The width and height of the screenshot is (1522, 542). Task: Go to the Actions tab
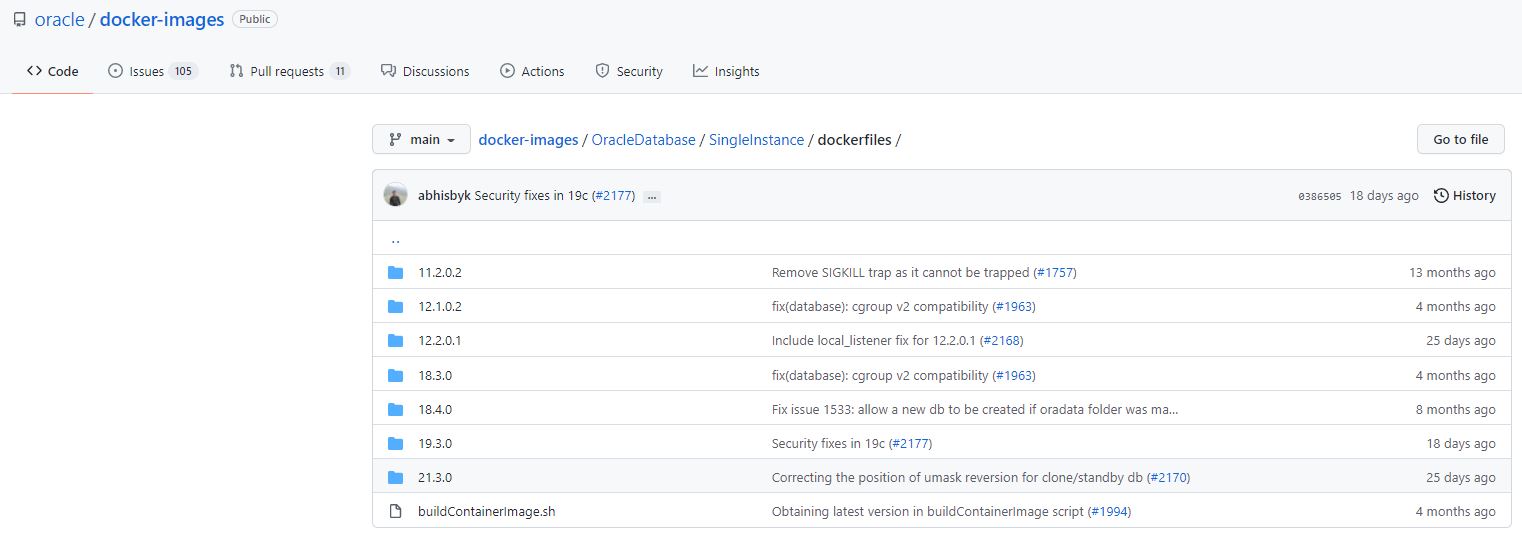point(532,71)
